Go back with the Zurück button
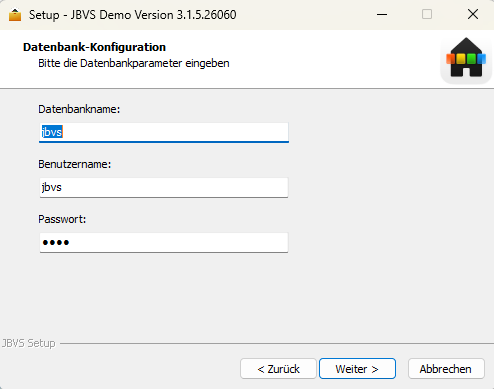 point(278,369)
